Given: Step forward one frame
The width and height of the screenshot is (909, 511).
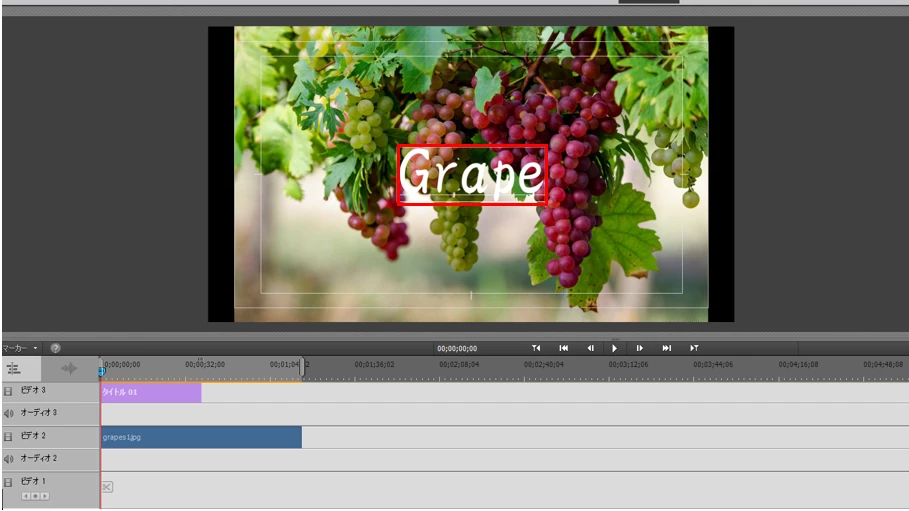Looking at the screenshot, I should coord(639,348).
